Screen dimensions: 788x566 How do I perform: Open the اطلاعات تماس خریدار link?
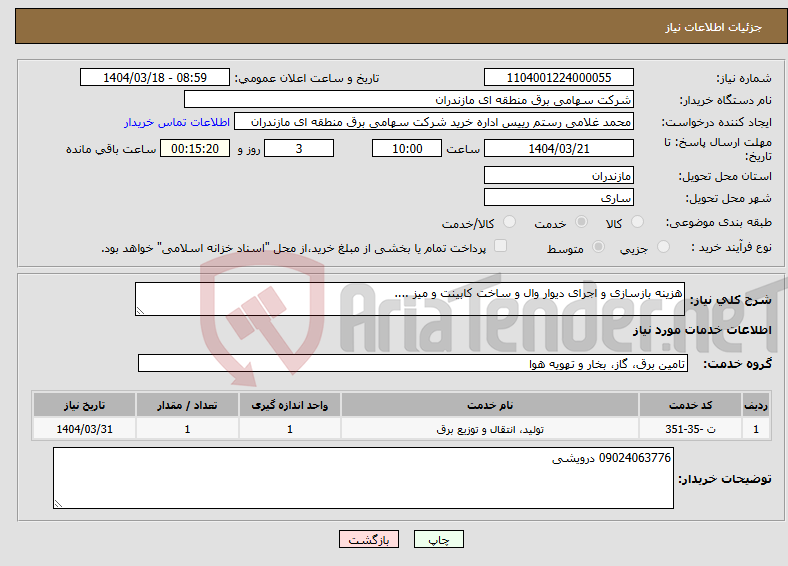coord(177,122)
